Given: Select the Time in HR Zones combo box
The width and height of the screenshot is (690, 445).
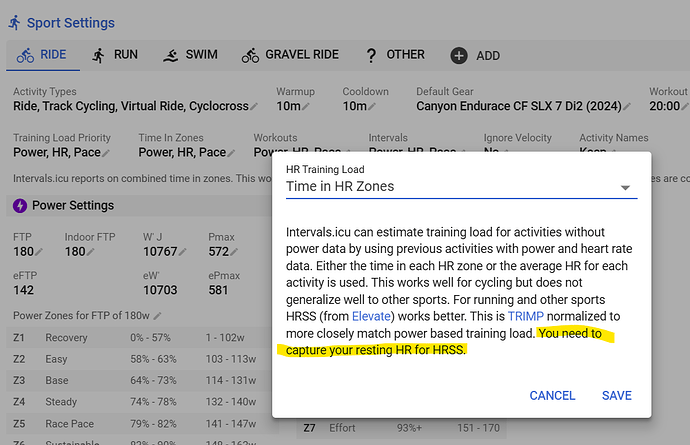Looking at the screenshot, I should (462, 187).
